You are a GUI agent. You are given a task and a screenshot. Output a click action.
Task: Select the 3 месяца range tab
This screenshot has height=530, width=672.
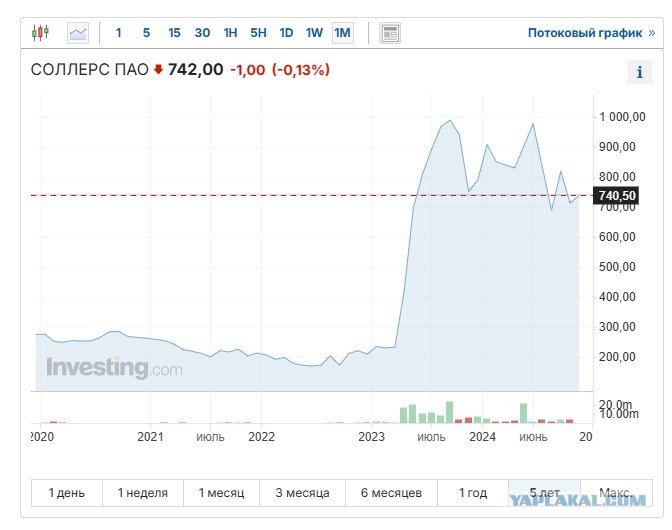coord(302,493)
